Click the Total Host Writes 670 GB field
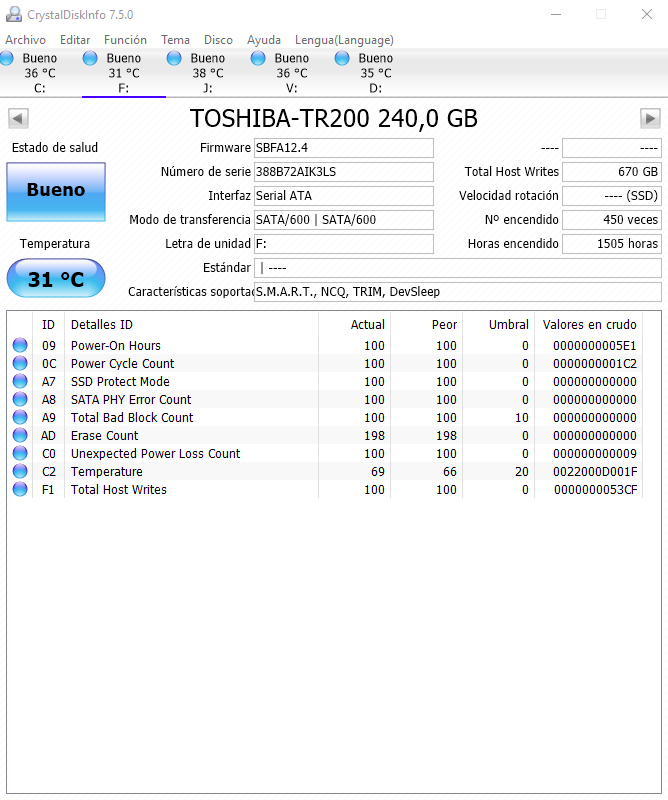The height and width of the screenshot is (800, 668). pos(612,172)
